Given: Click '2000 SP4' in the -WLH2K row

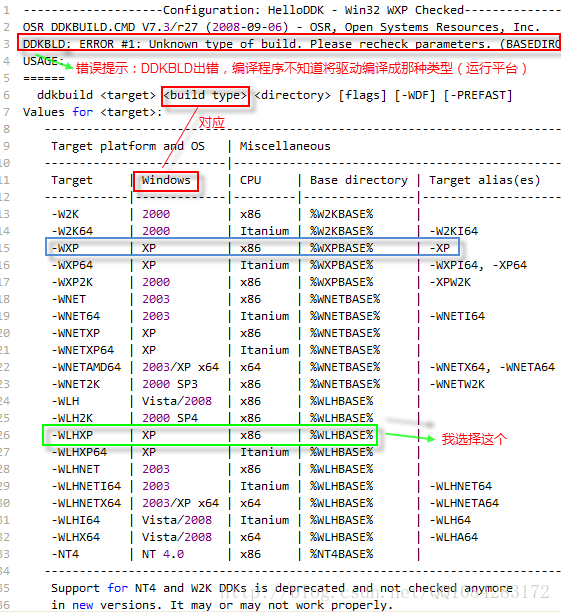Looking at the screenshot, I should point(170,418).
